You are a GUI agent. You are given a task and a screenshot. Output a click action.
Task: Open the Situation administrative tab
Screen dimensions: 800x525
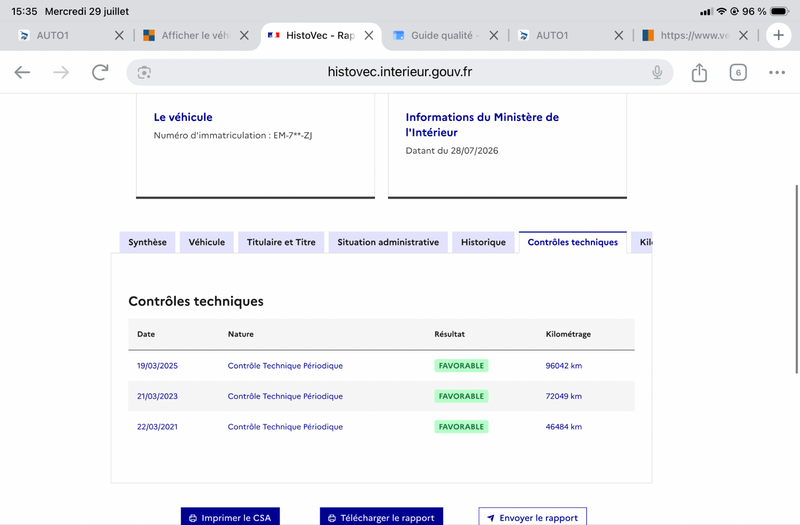(x=388, y=242)
